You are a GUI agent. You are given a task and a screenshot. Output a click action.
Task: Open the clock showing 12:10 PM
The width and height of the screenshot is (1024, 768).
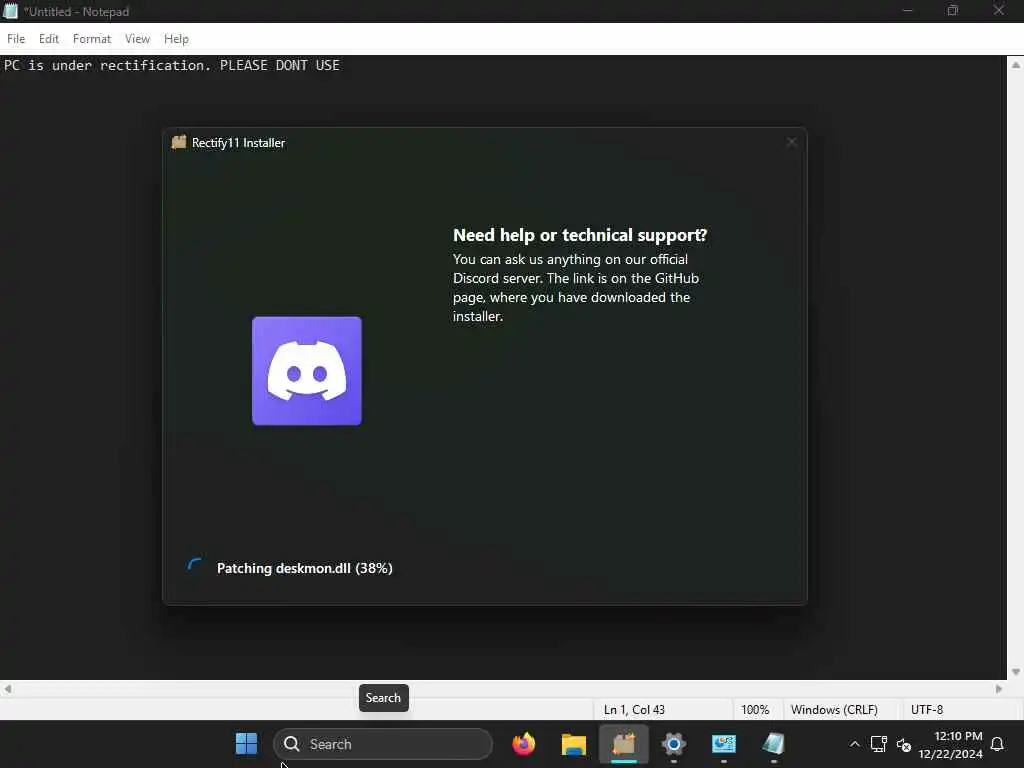click(x=950, y=744)
